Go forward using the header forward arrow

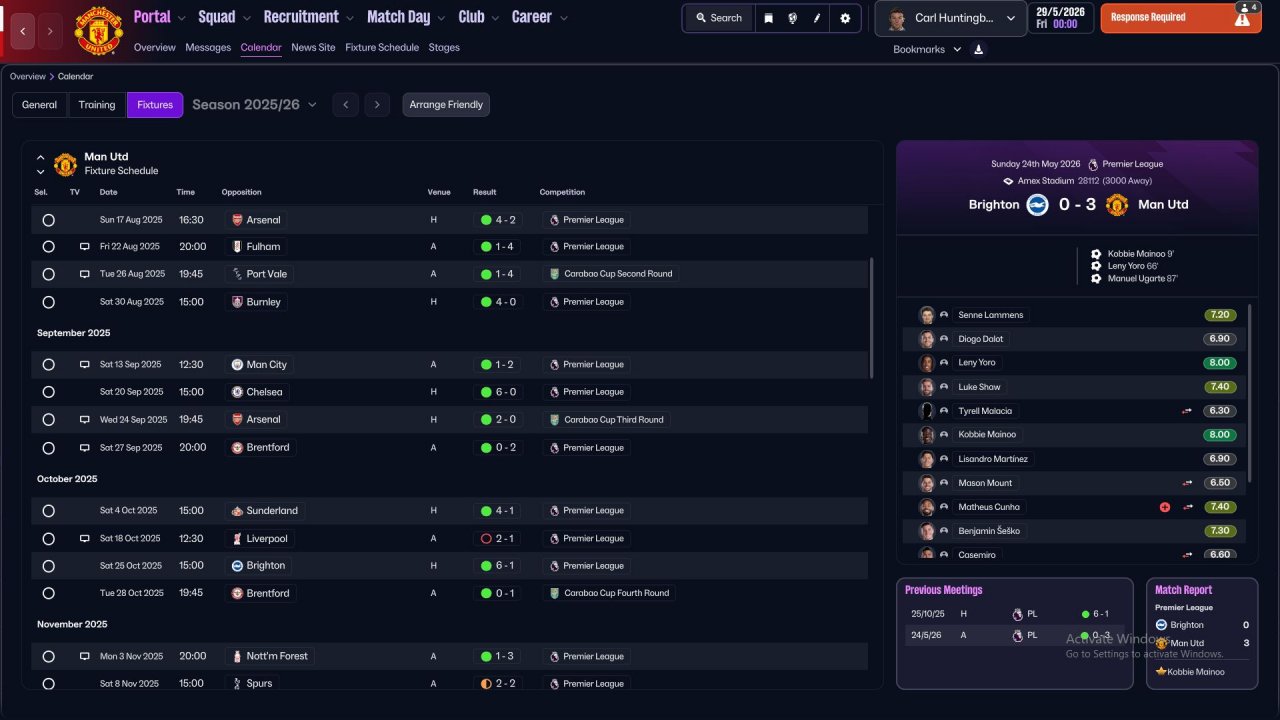coord(52,32)
